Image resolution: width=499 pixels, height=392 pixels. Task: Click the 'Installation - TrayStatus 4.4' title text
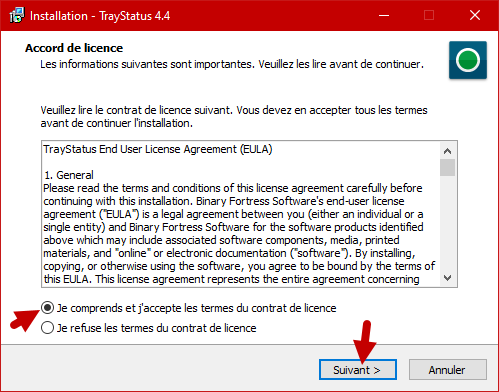100,16
